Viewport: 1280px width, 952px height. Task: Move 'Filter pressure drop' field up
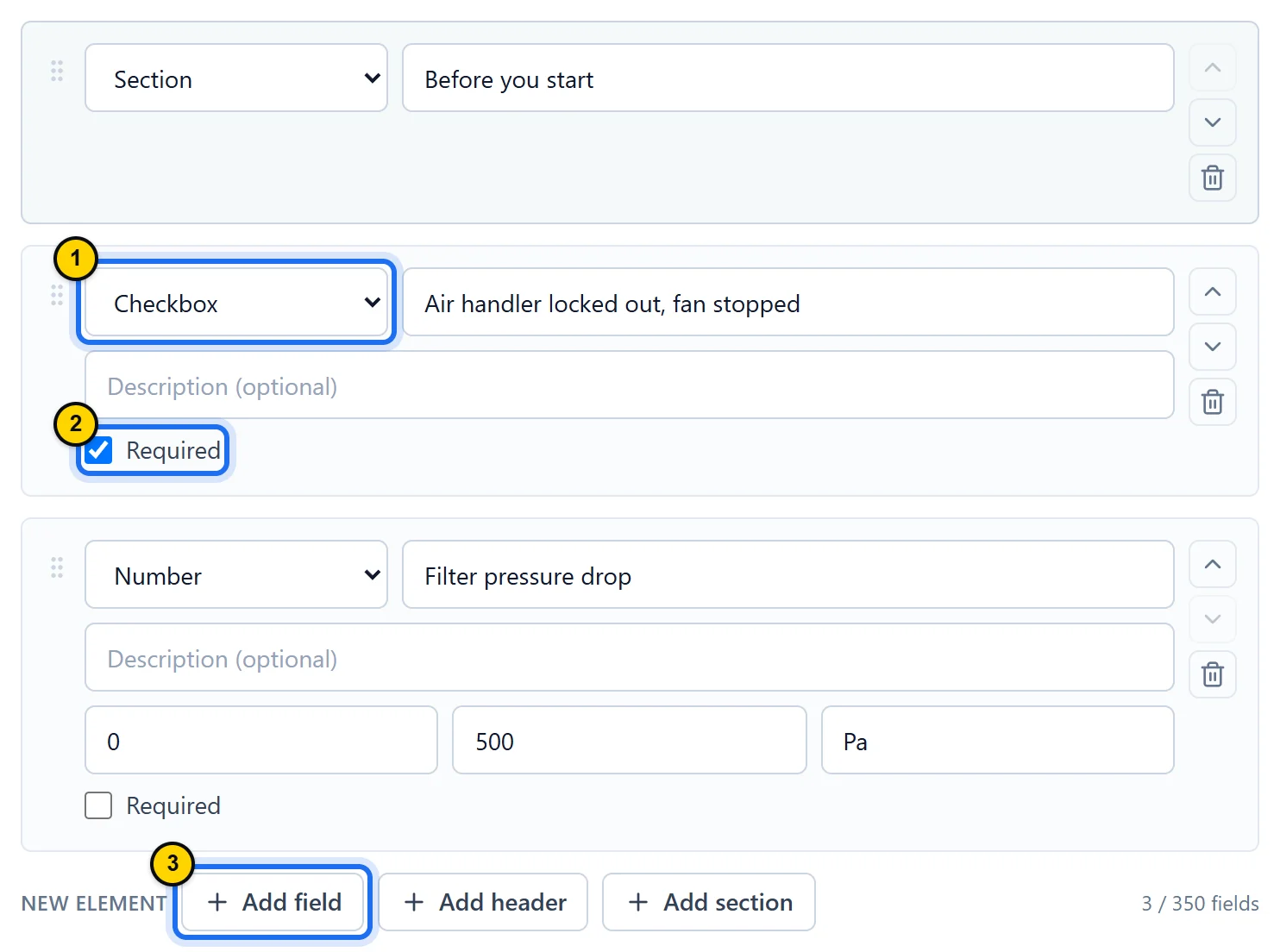tap(1212, 564)
